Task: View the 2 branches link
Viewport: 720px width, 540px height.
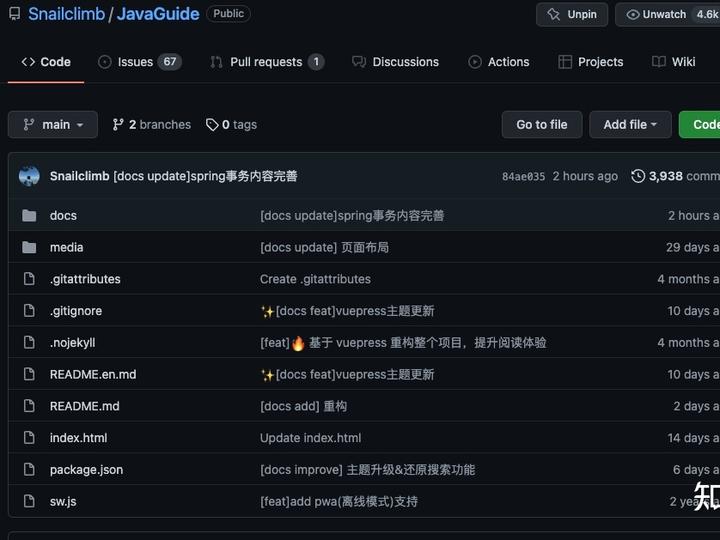Action: pos(152,124)
